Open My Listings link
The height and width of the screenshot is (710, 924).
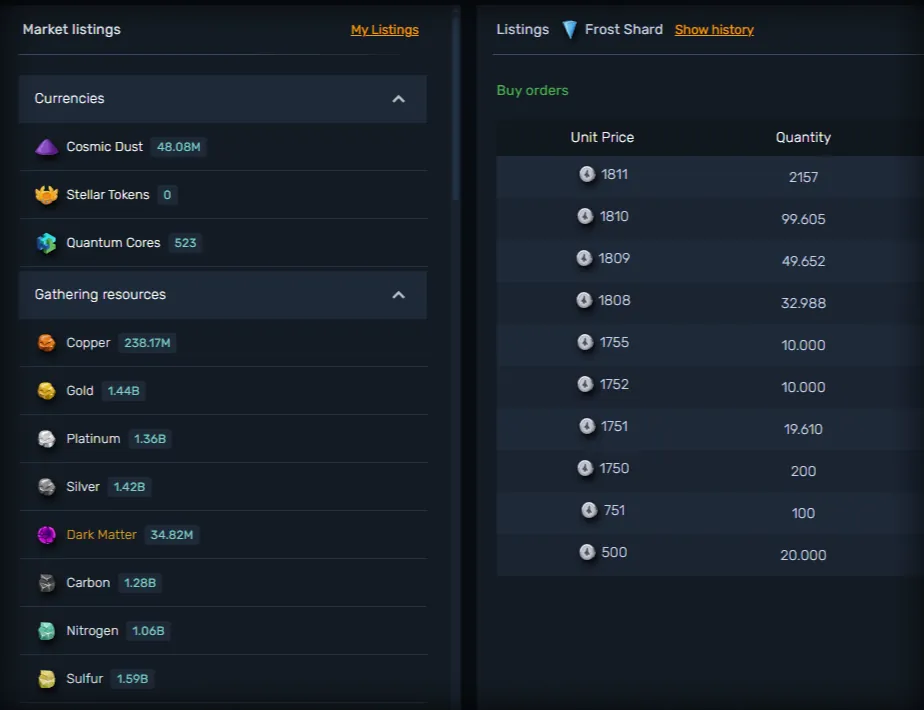[x=384, y=30]
